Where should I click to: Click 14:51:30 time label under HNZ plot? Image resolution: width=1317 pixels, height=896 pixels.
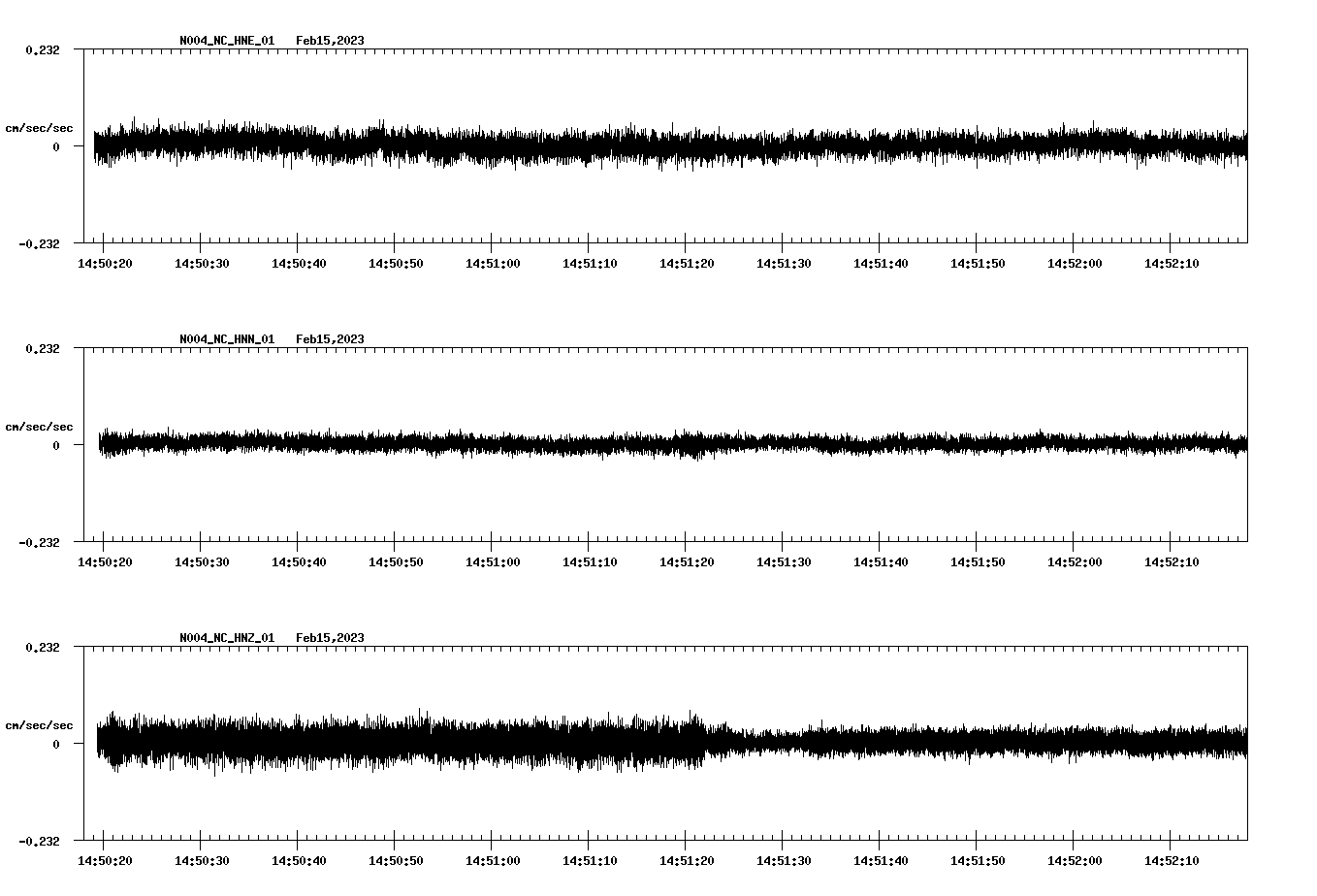[x=784, y=861]
